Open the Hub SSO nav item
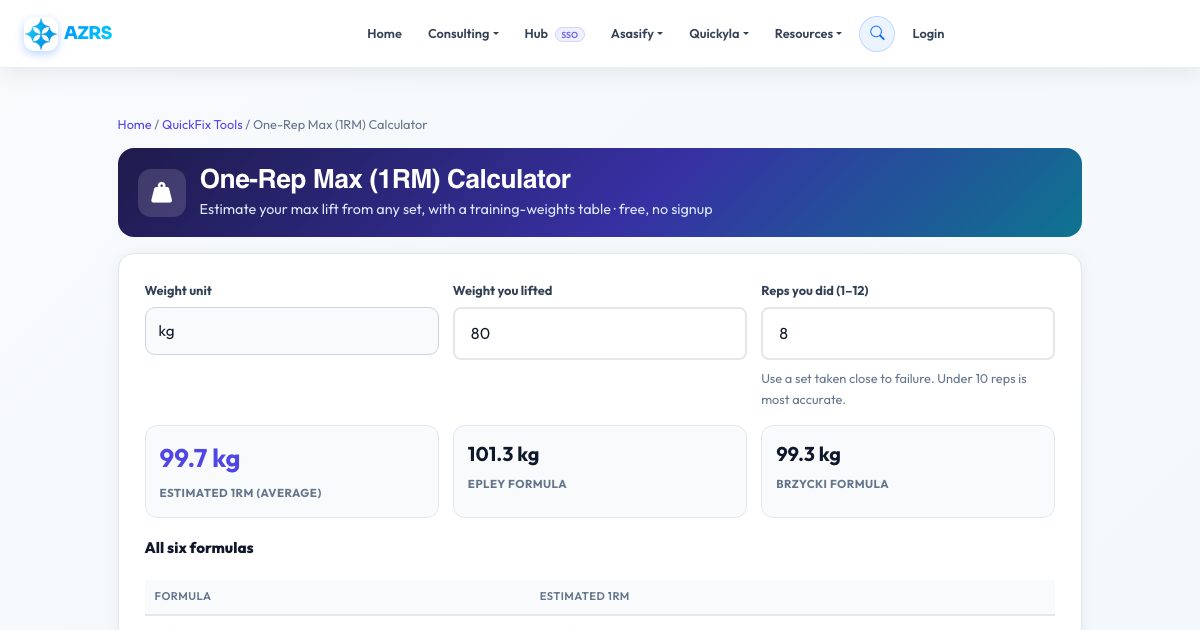 (554, 34)
